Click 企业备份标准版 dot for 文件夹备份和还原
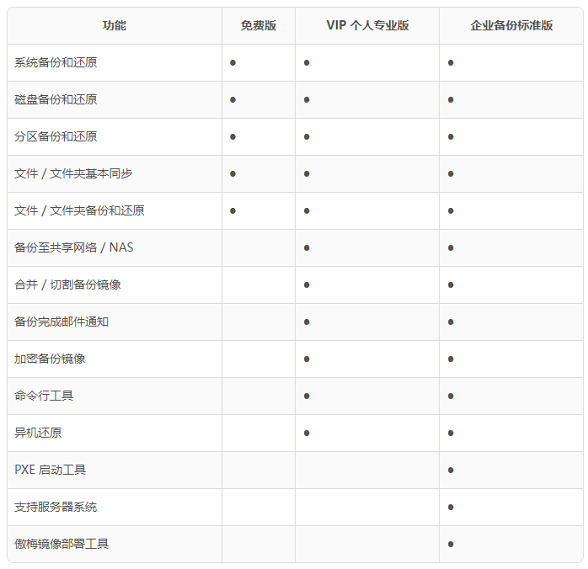Image resolution: width=588 pixels, height=569 pixels. (451, 211)
